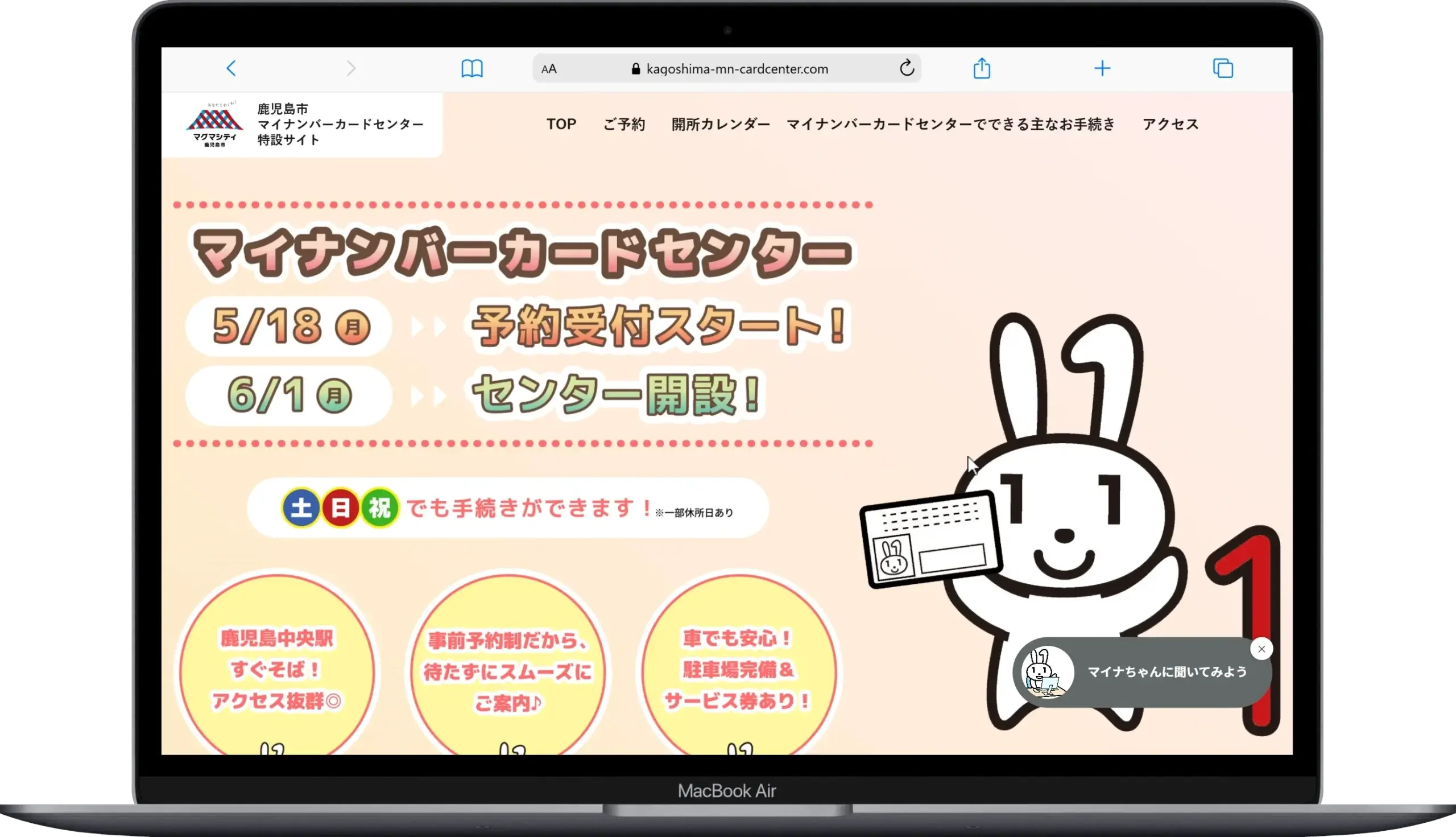Click the マグマシティ鹿児島市 logo
Viewport: 1456px width, 837px height.
[x=215, y=124]
